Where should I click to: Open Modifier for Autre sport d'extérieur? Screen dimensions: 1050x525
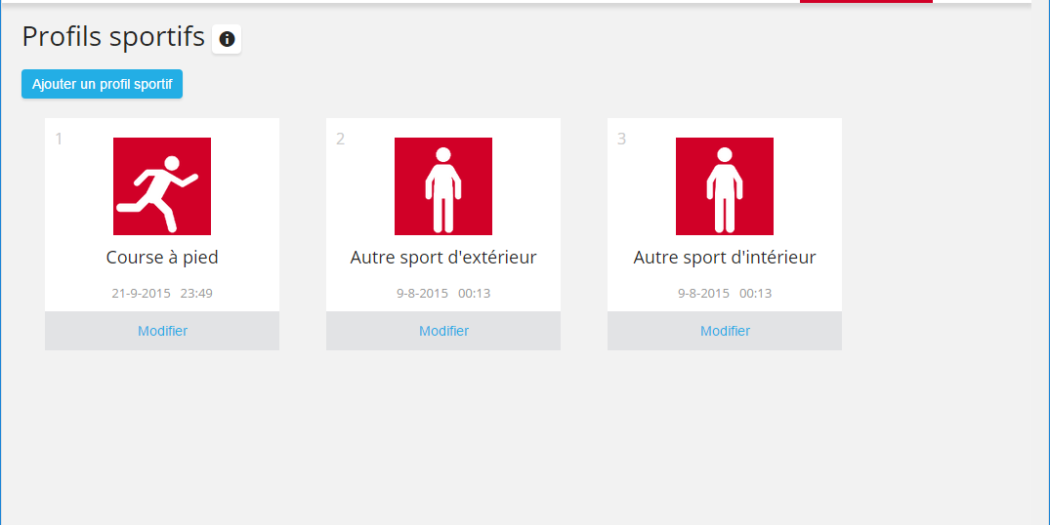click(443, 331)
